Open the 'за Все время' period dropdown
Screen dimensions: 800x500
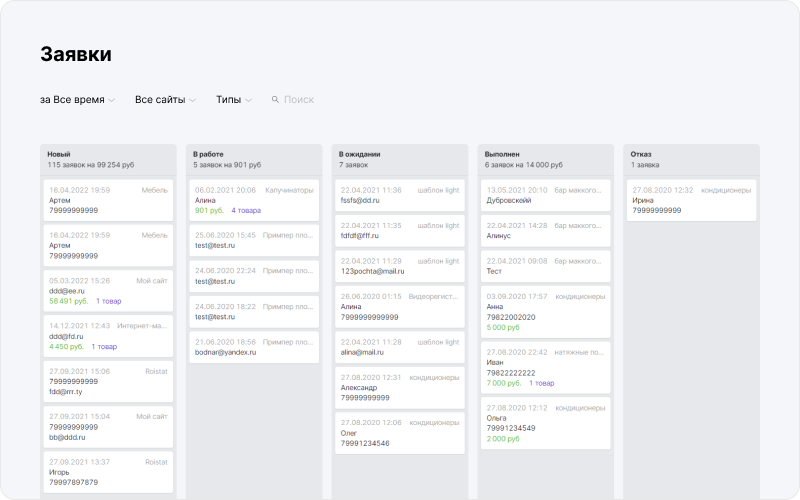click(x=77, y=100)
